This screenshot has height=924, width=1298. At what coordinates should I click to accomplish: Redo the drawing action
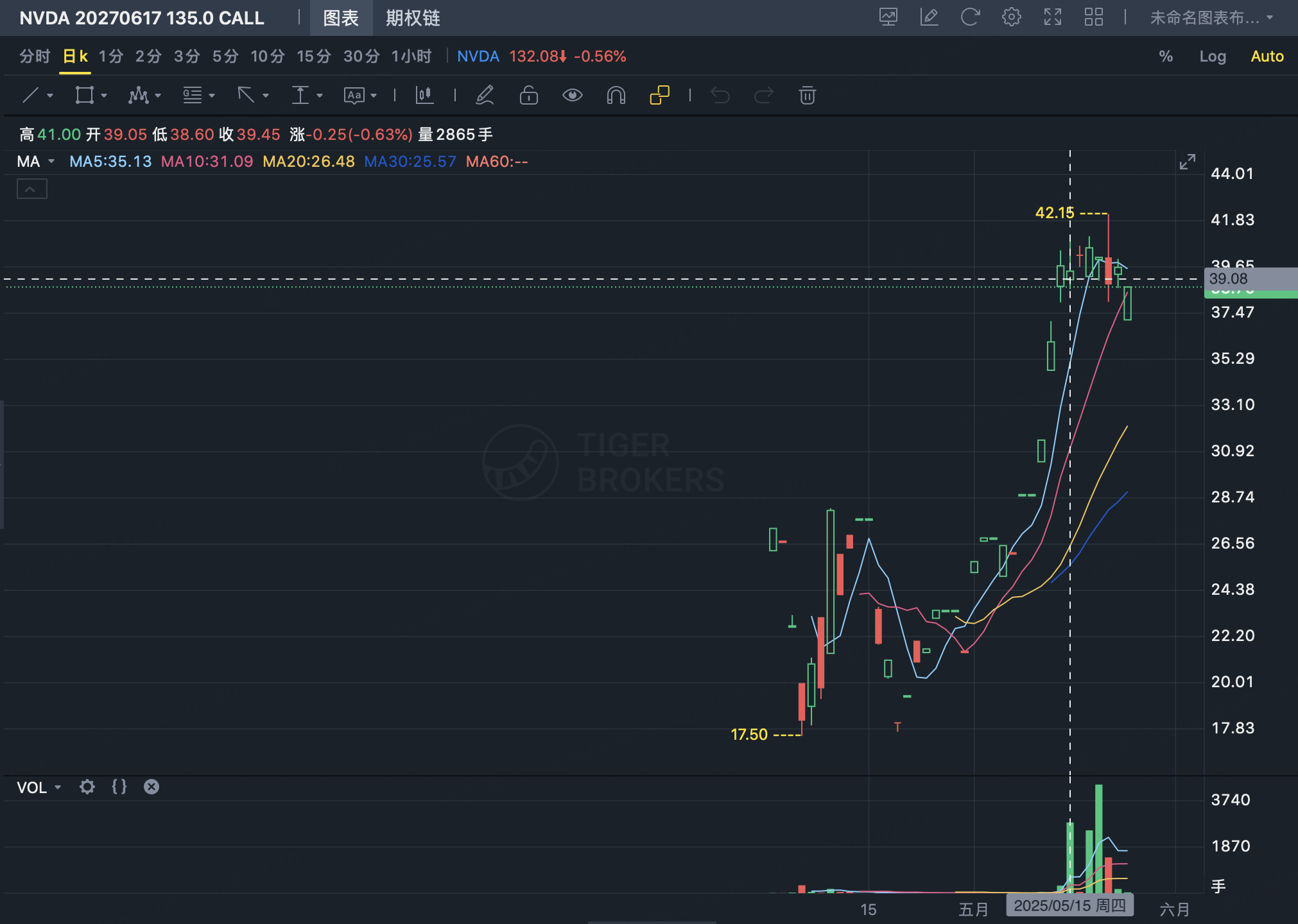point(764,96)
